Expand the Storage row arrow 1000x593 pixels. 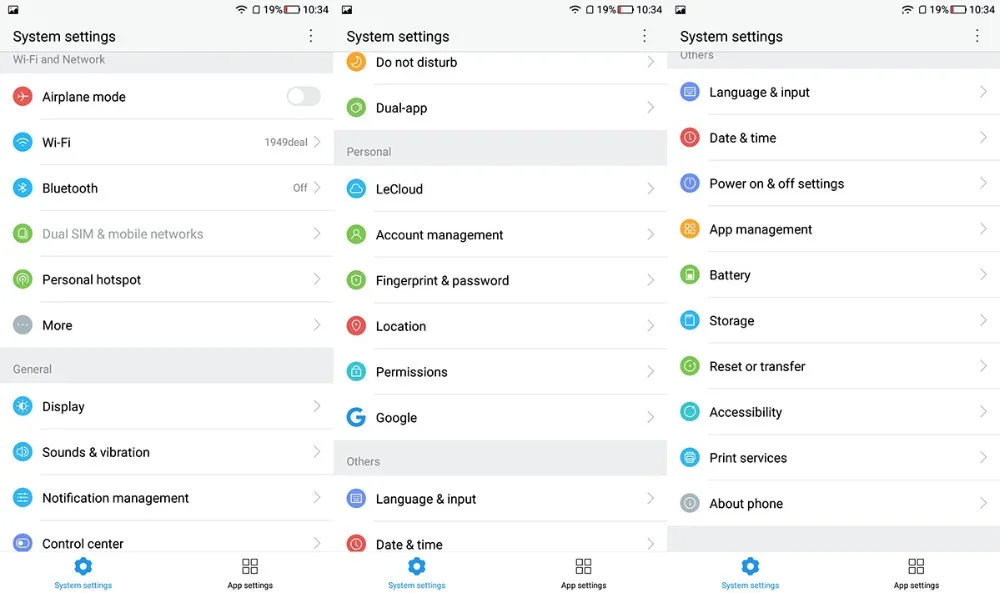click(983, 321)
